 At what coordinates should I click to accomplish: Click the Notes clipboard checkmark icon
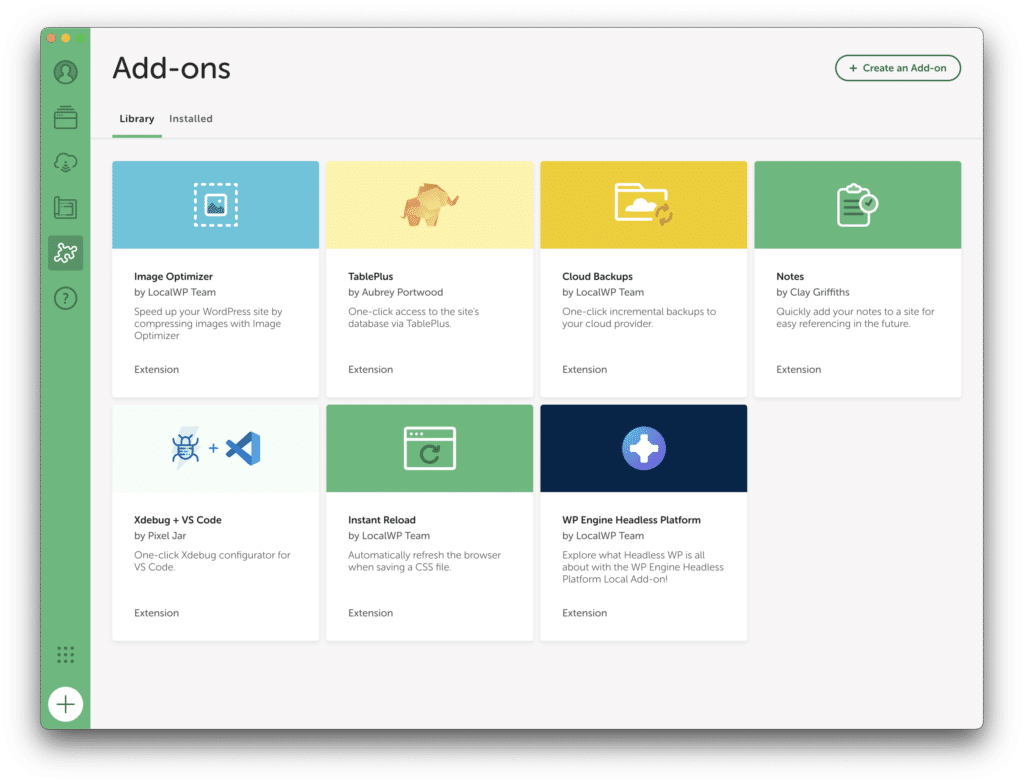coord(857,205)
